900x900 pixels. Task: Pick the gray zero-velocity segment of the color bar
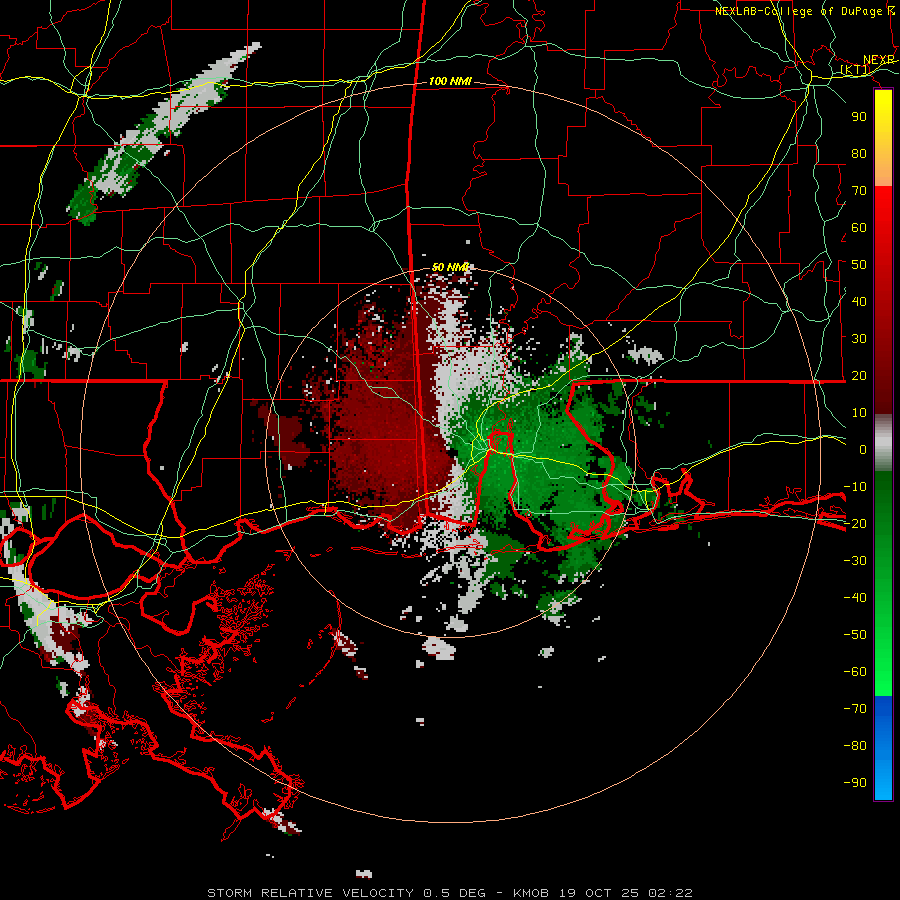click(x=883, y=443)
